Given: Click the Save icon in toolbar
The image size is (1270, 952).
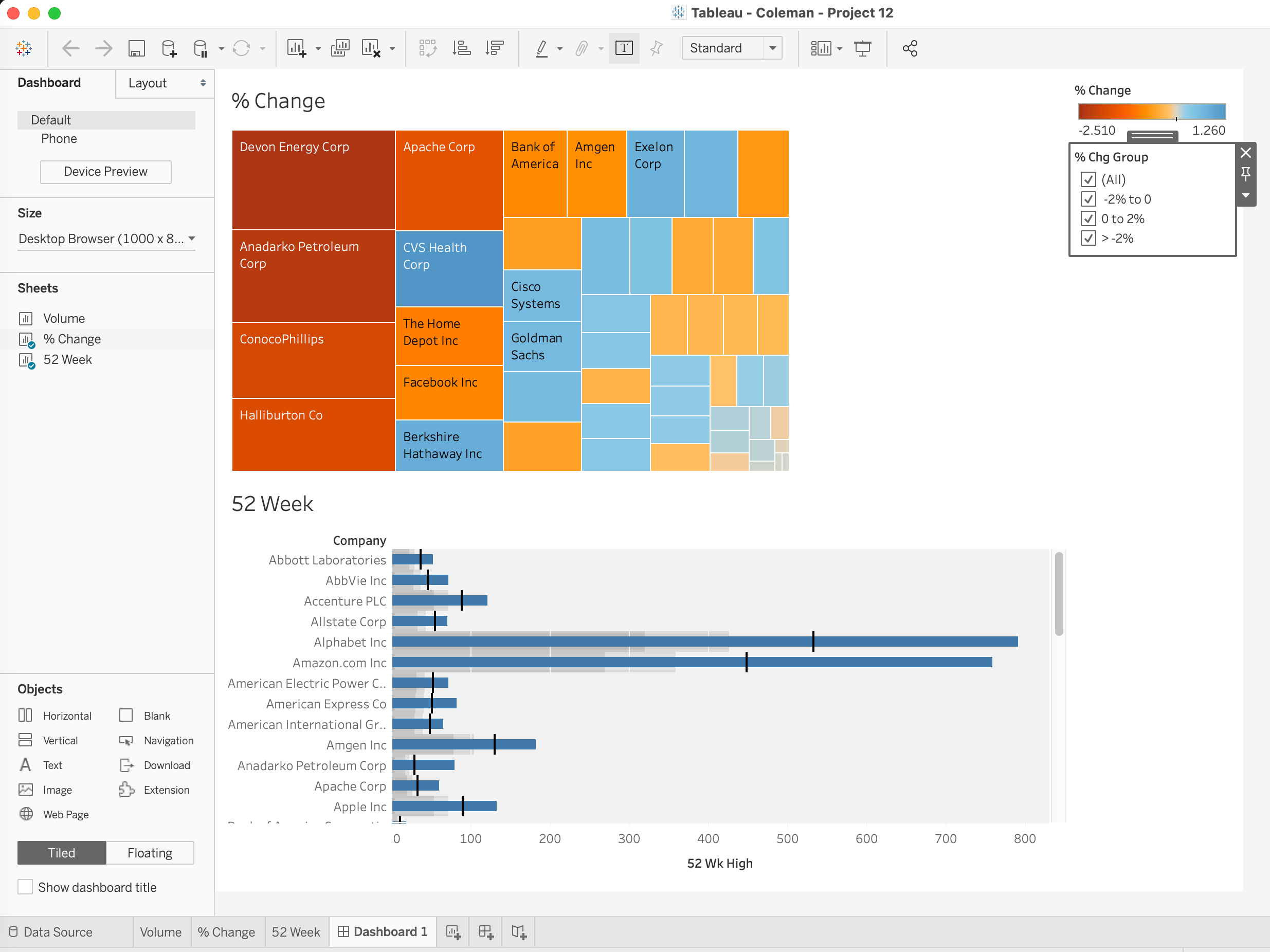Looking at the screenshot, I should pos(136,48).
